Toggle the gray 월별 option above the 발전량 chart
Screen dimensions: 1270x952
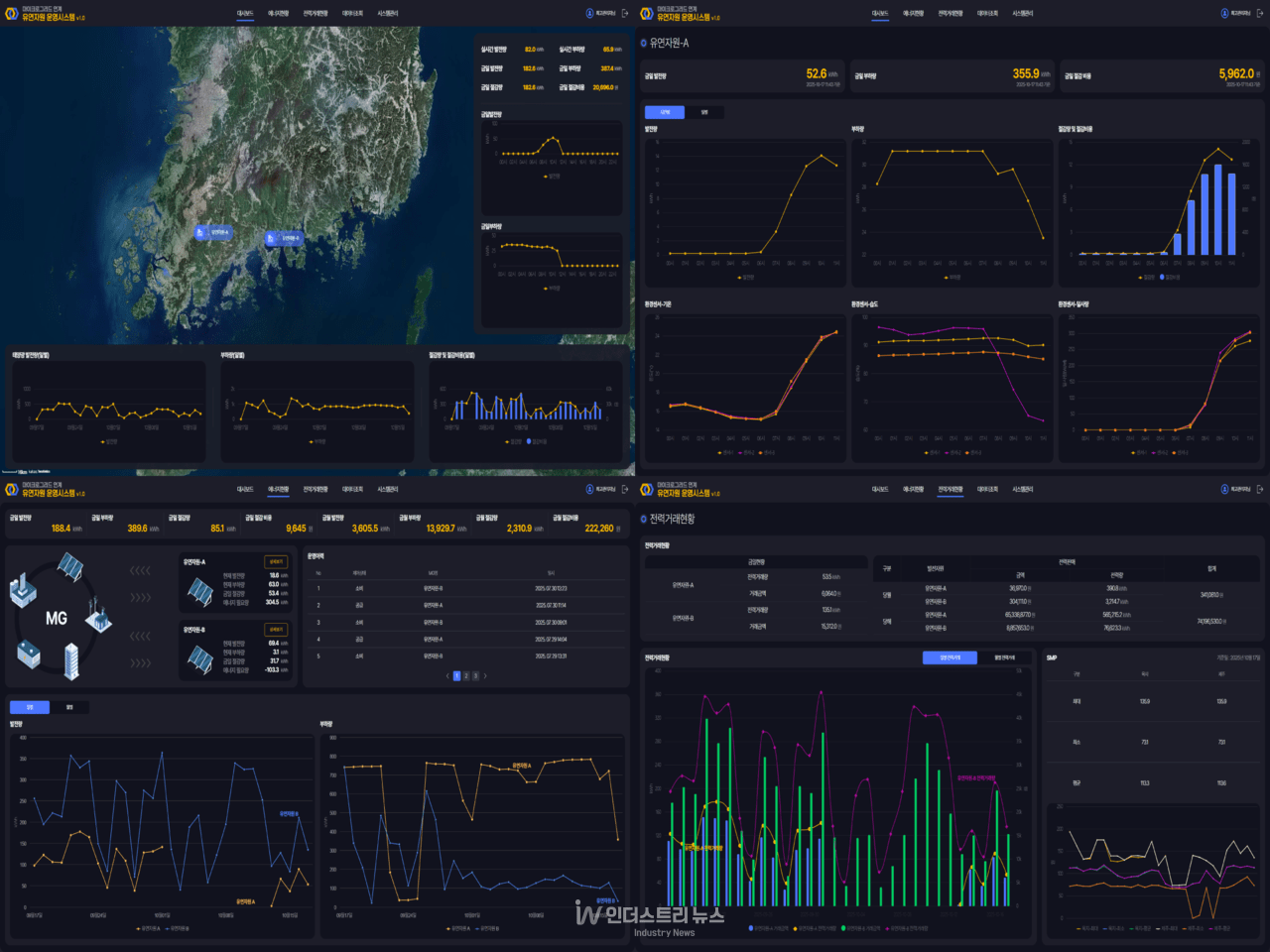tap(69, 707)
